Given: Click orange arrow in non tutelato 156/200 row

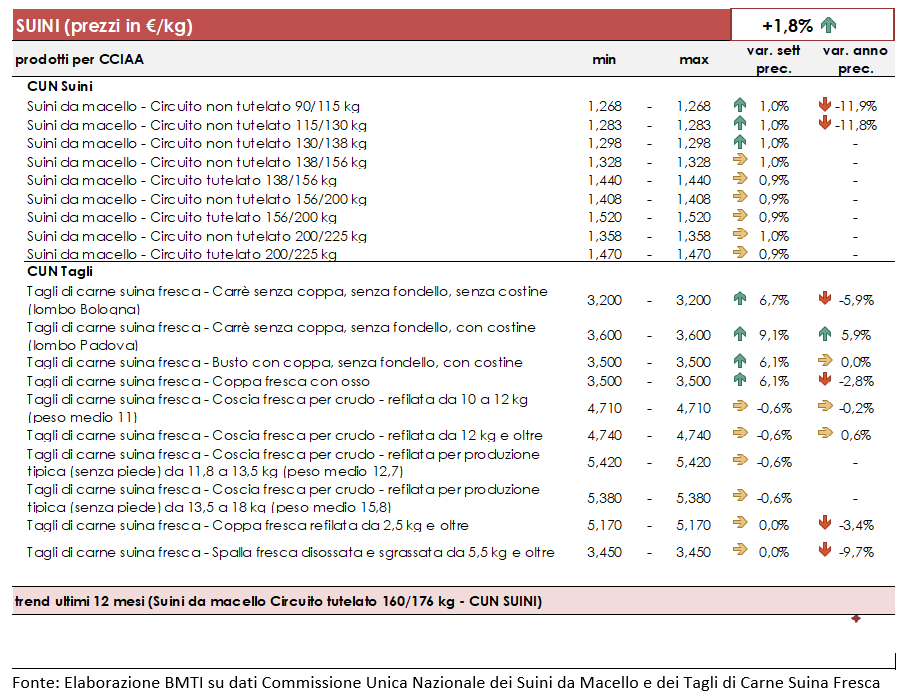Looking at the screenshot, I should [x=740, y=197].
